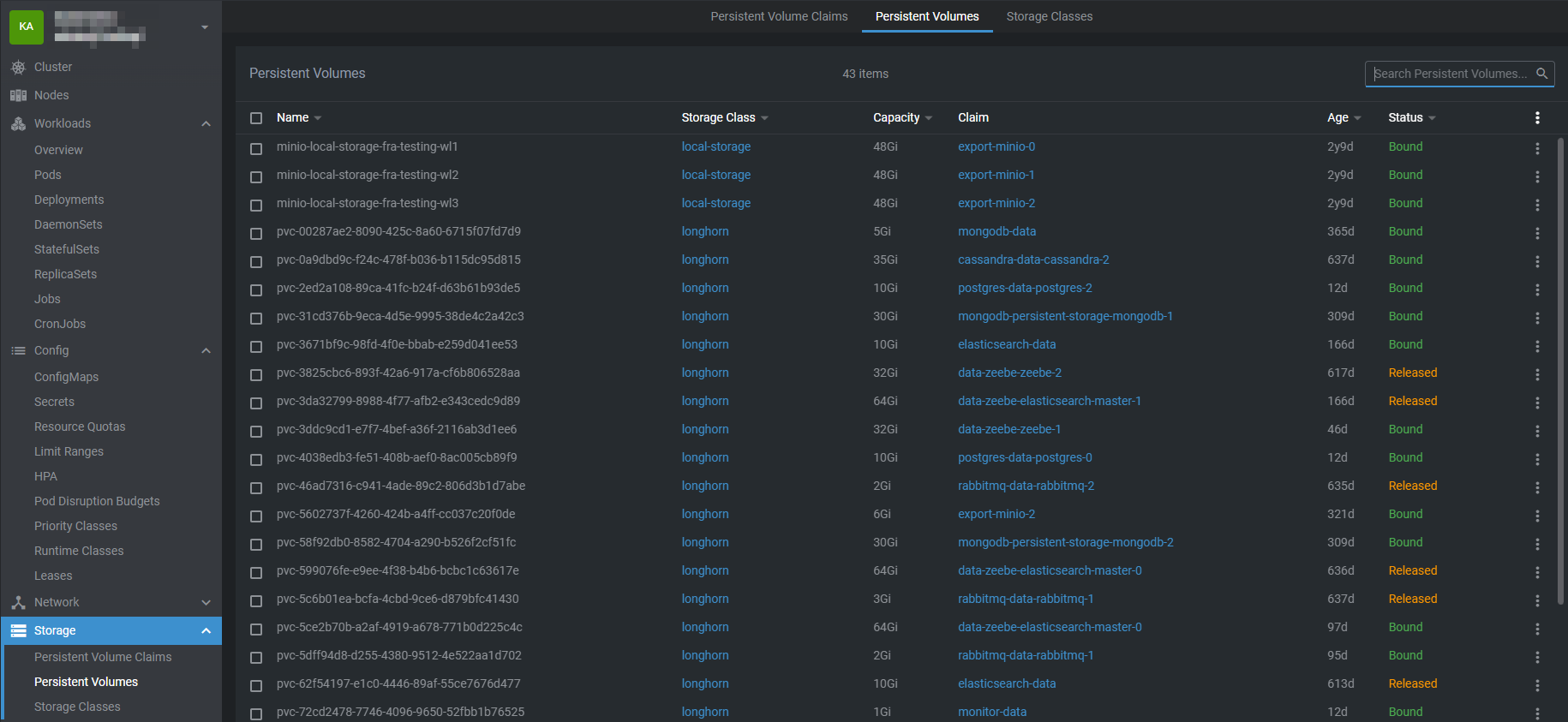Screen dimensions: 1568x722
Task: Click the Network icon in sidebar
Action: tap(18, 602)
